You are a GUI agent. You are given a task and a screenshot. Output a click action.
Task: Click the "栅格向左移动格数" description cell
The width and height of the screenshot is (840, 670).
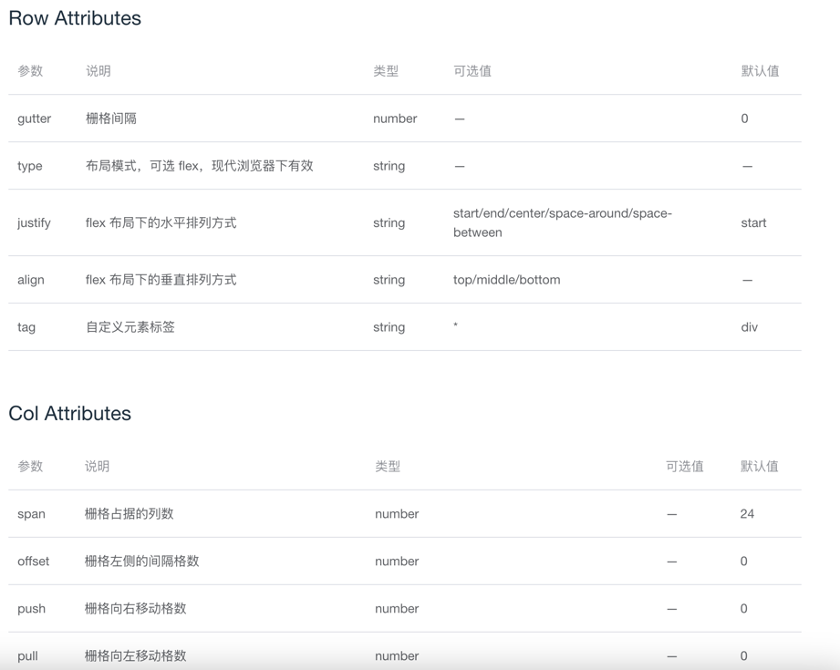click(x=136, y=656)
